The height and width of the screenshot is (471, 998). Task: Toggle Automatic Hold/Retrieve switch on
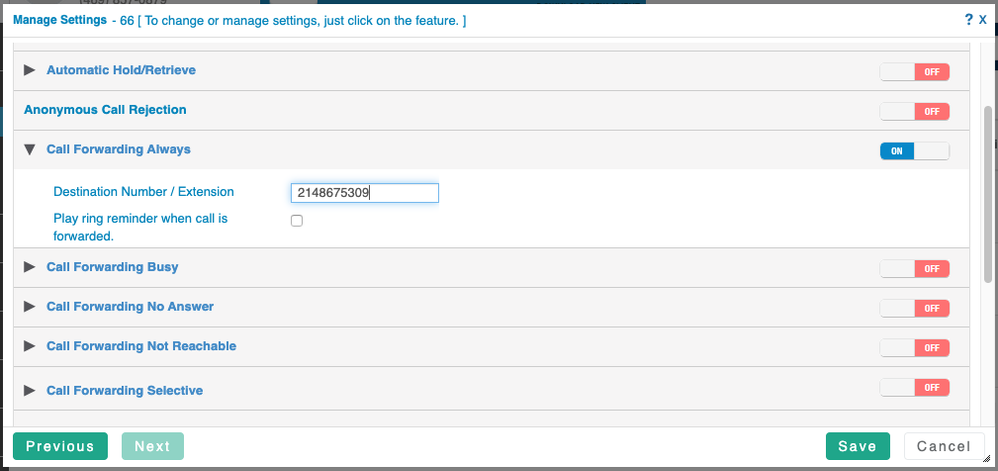[914, 72]
